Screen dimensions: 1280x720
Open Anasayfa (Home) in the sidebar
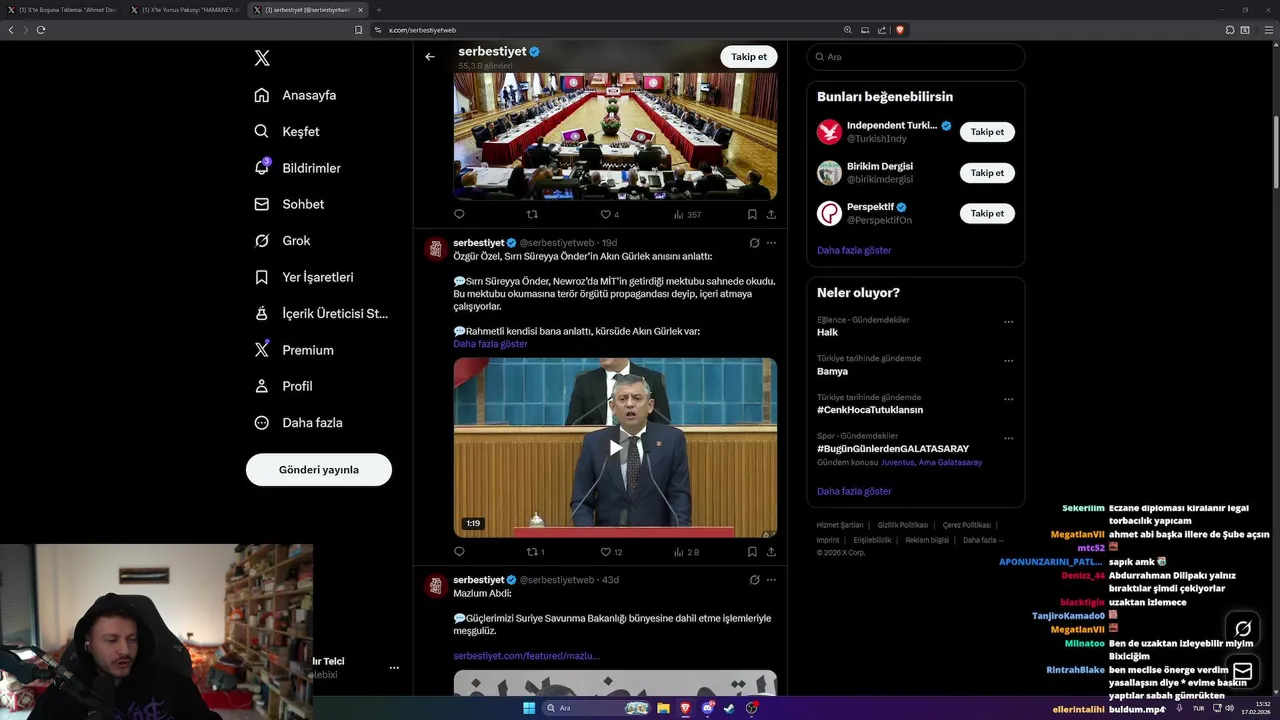click(295, 95)
